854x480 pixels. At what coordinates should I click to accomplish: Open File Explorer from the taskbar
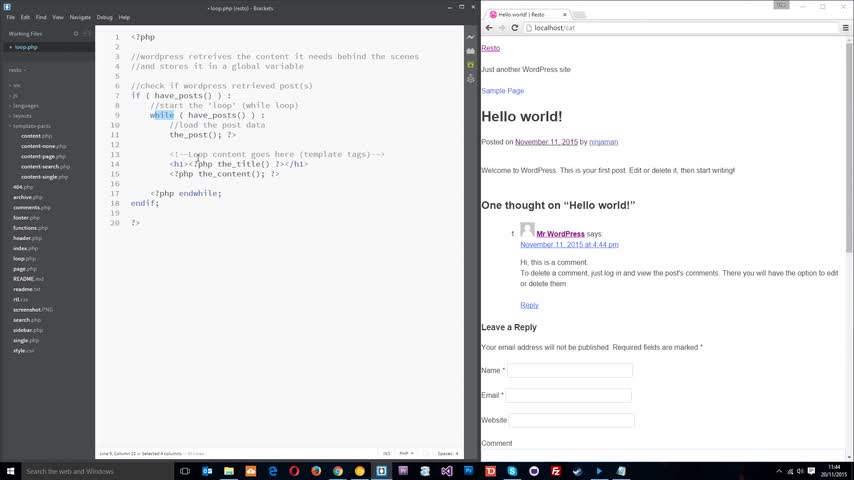point(229,471)
